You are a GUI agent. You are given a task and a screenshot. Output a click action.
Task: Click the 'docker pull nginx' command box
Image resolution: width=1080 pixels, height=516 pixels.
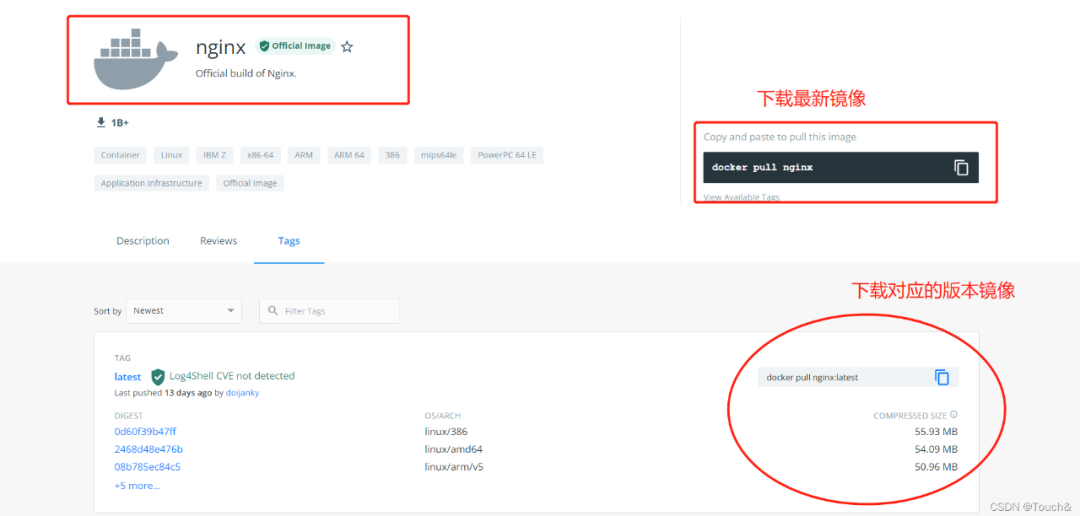(840, 167)
